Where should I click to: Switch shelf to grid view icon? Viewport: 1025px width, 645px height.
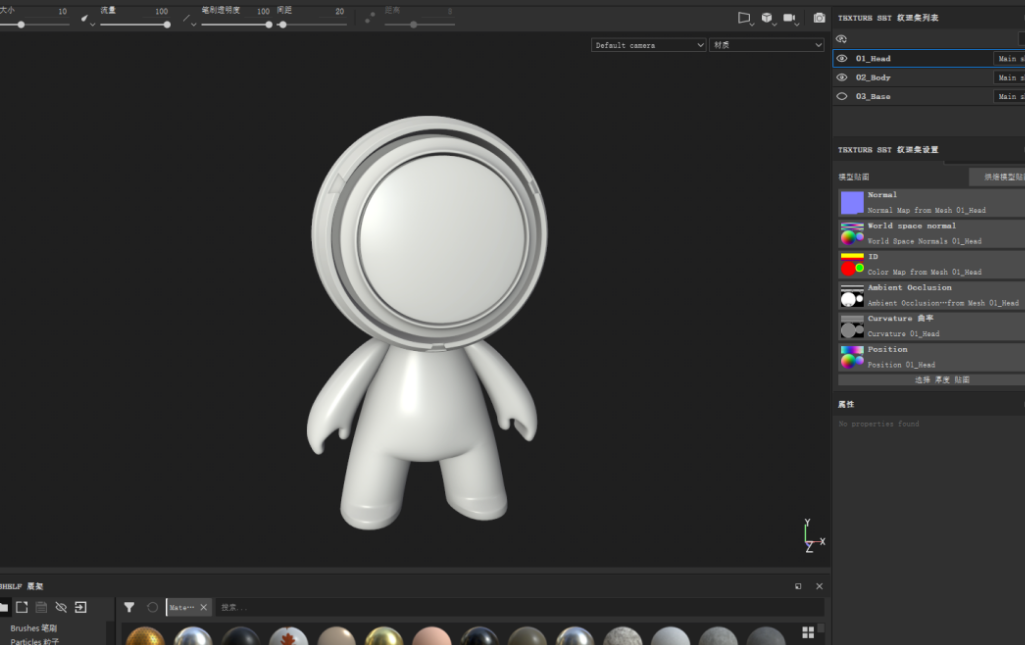[808, 632]
